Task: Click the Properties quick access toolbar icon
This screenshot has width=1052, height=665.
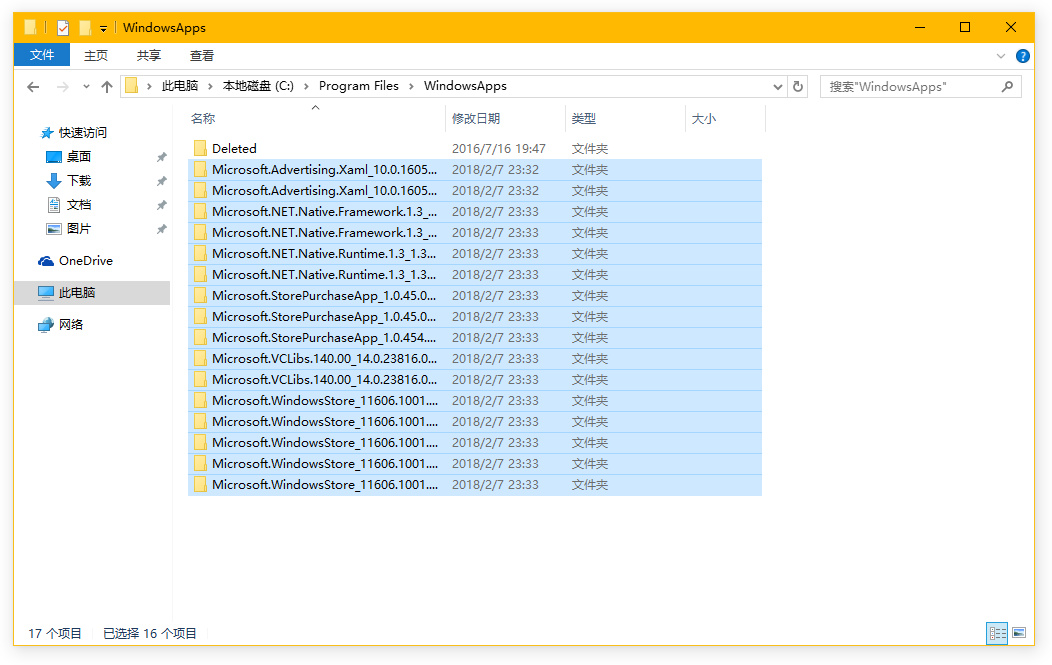Action: pyautogui.click(x=63, y=28)
